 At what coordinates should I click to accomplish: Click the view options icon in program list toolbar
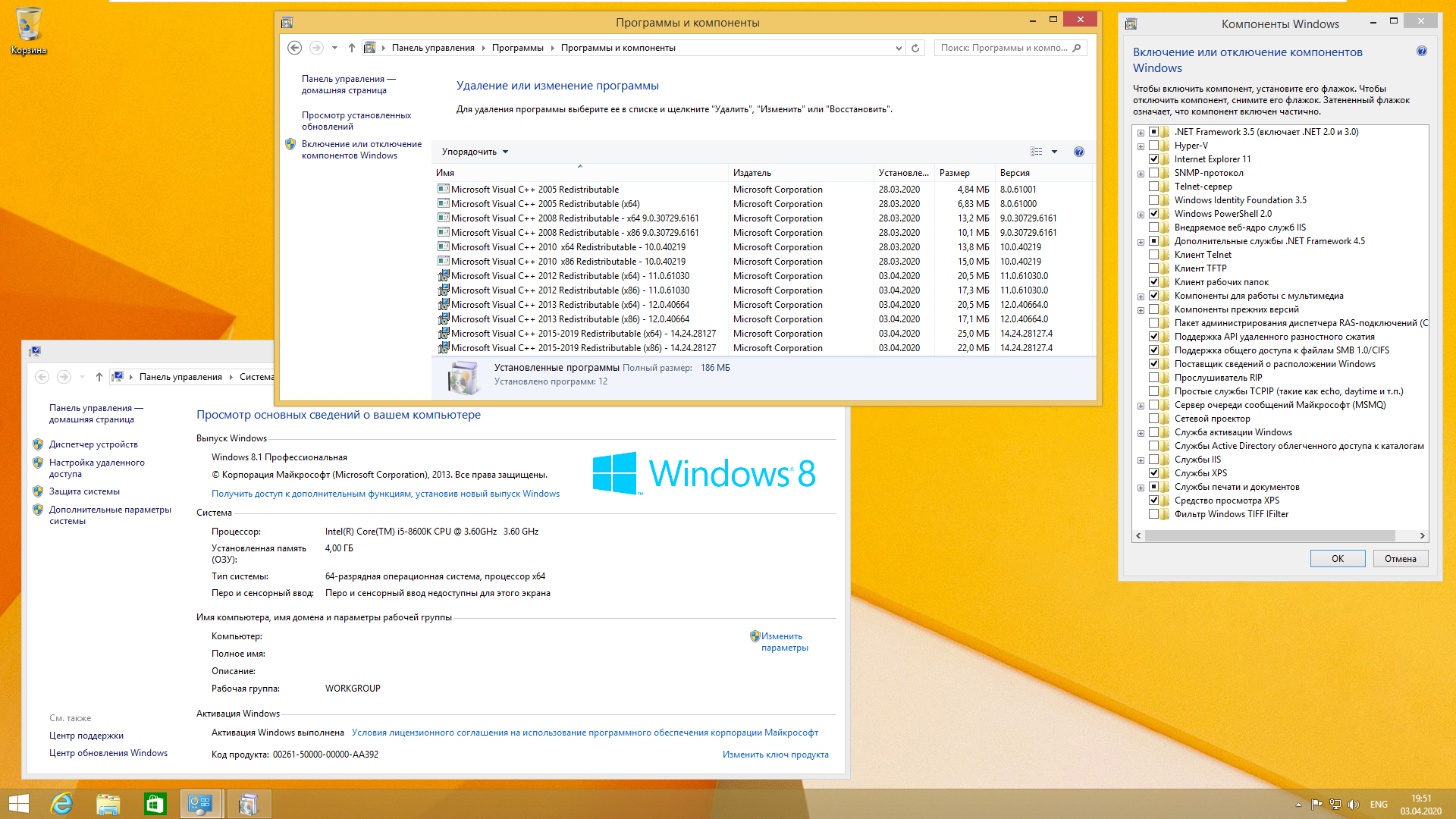pyautogui.click(x=1037, y=152)
